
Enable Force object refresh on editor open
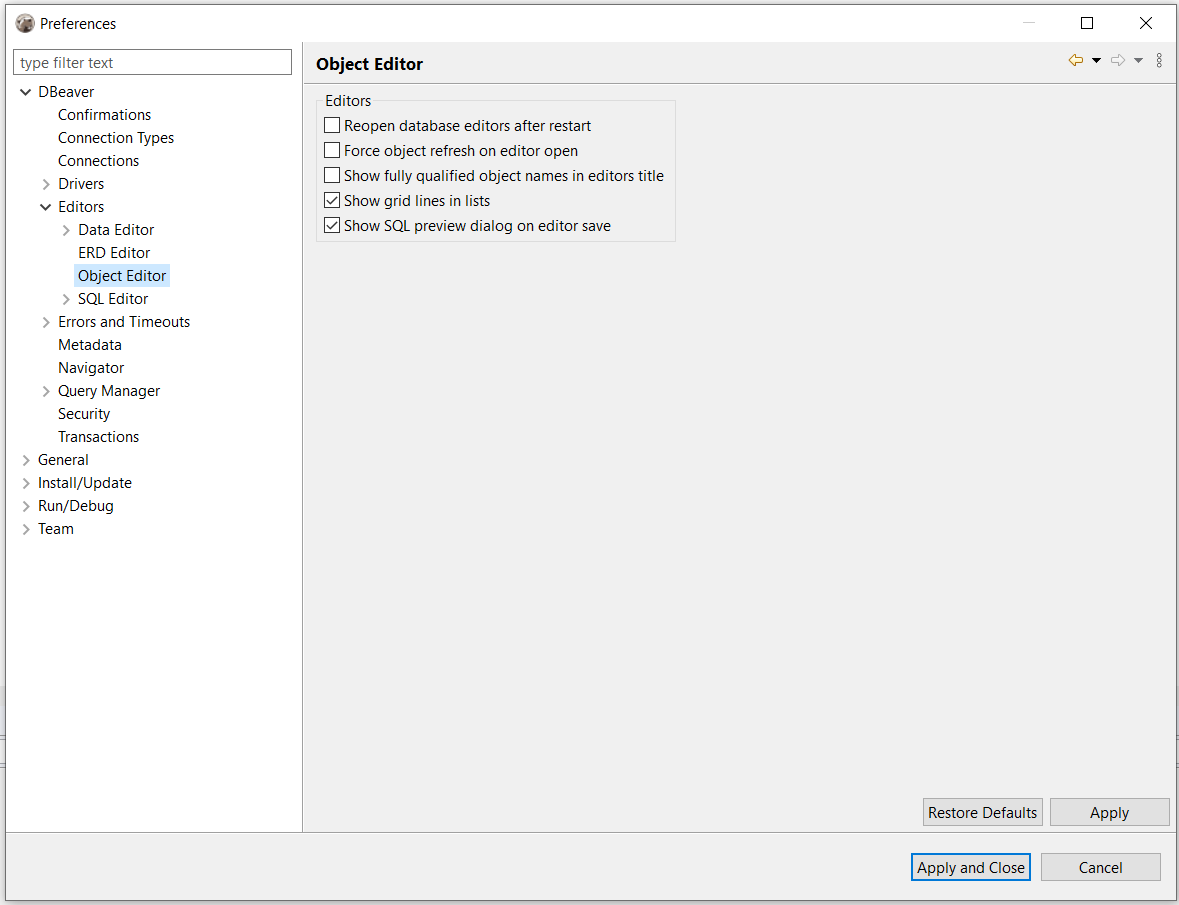331,150
